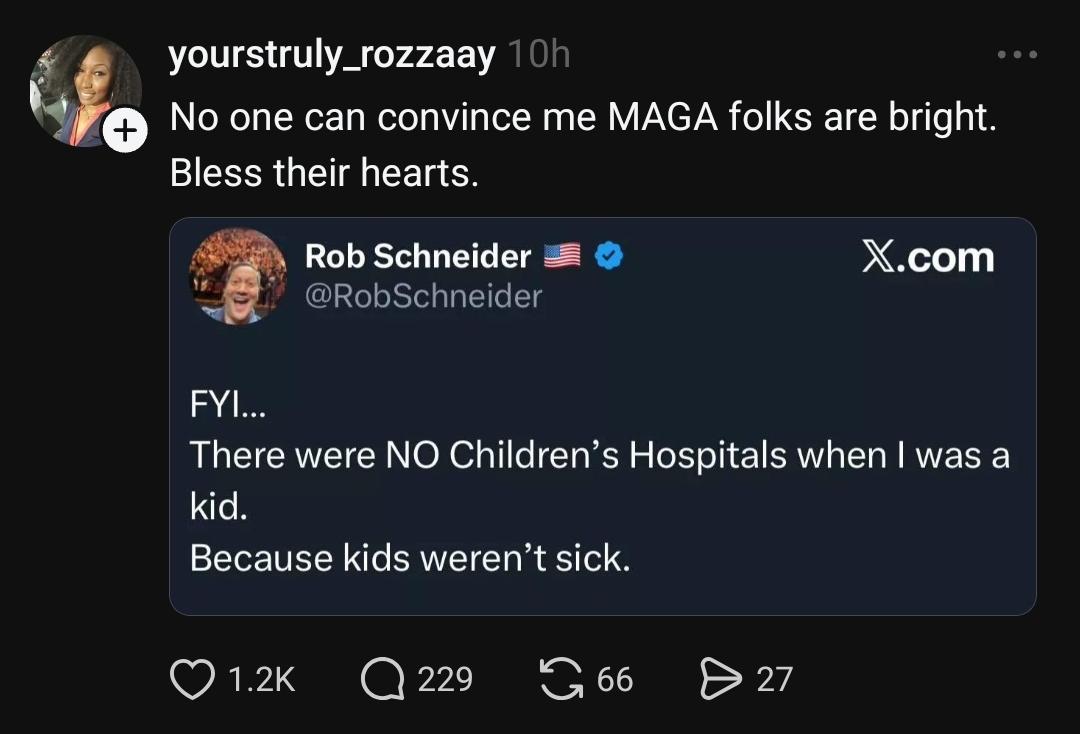View the 229 replies count
Image resolution: width=1080 pixels, height=734 pixels.
[x=445, y=680]
